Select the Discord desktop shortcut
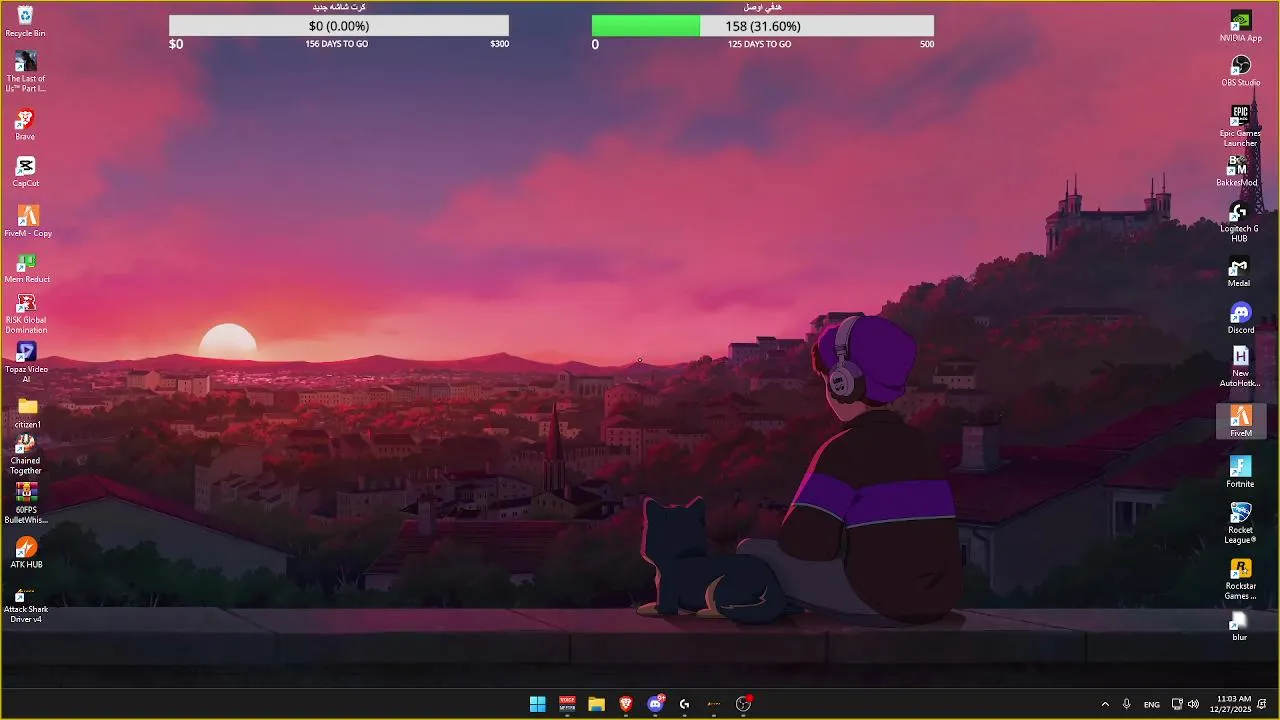The width and height of the screenshot is (1280, 720). [x=1240, y=319]
